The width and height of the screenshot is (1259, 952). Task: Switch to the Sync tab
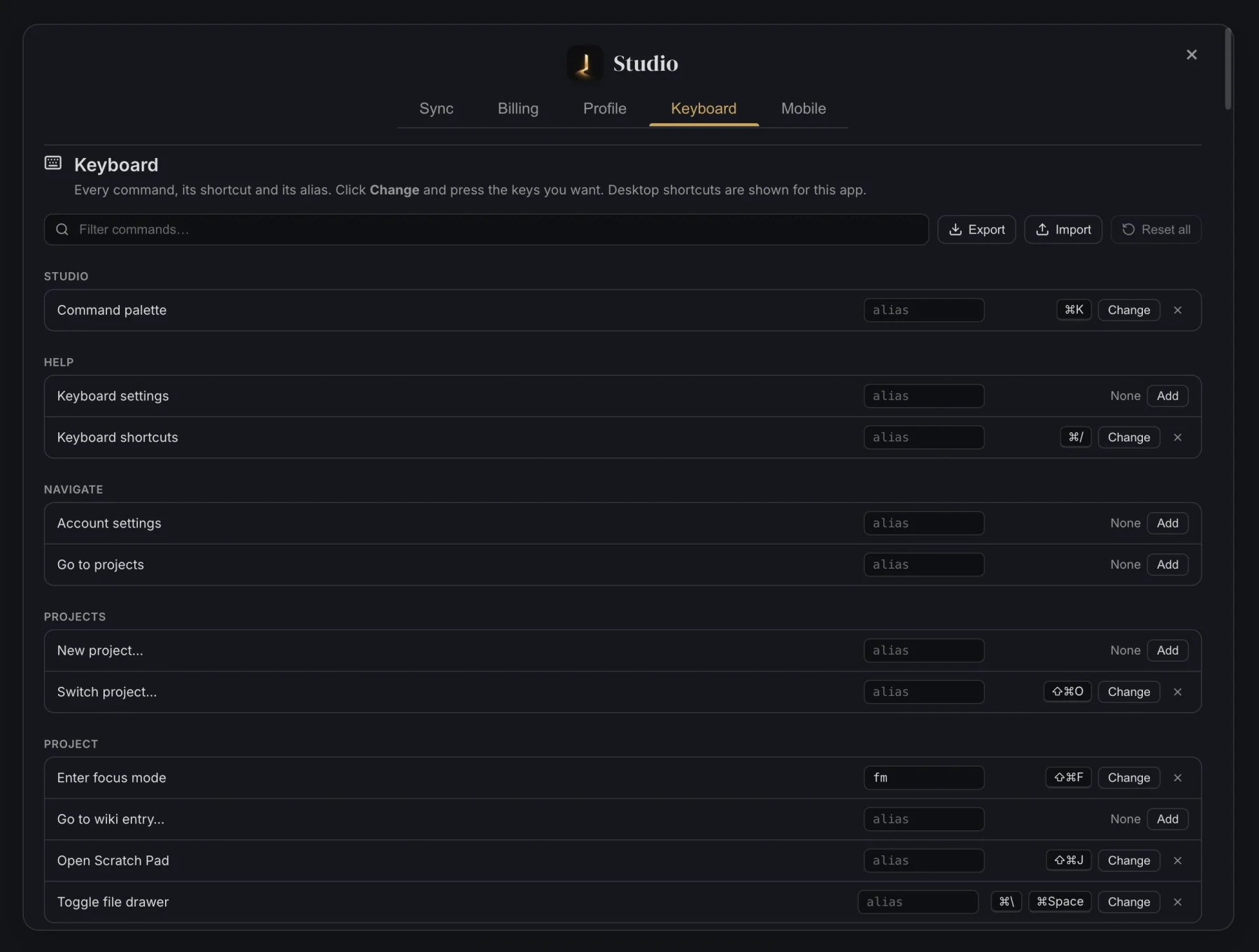pyautogui.click(x=436, y=108)
